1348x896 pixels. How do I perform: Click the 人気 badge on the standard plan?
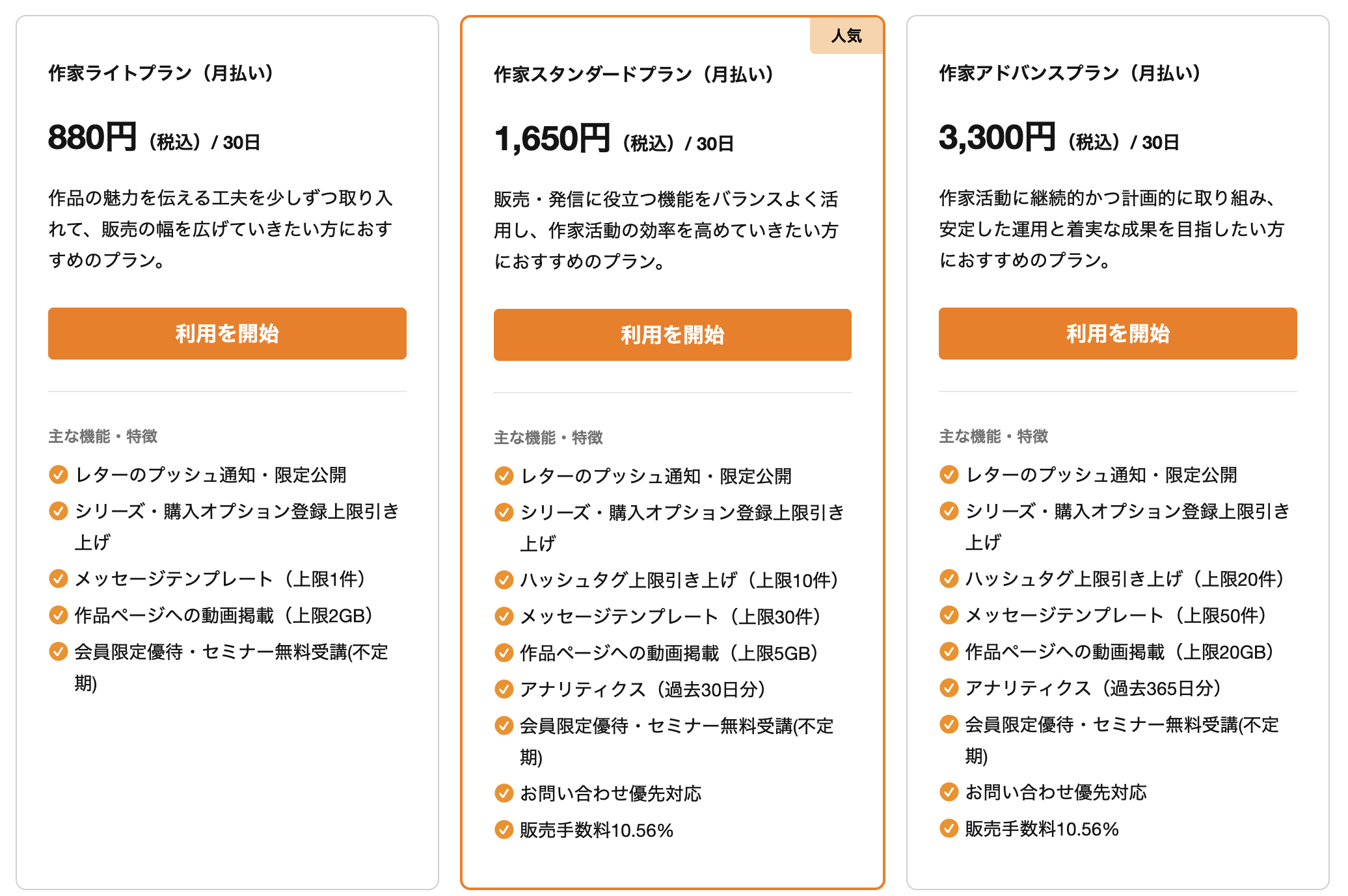click(846, 36)
